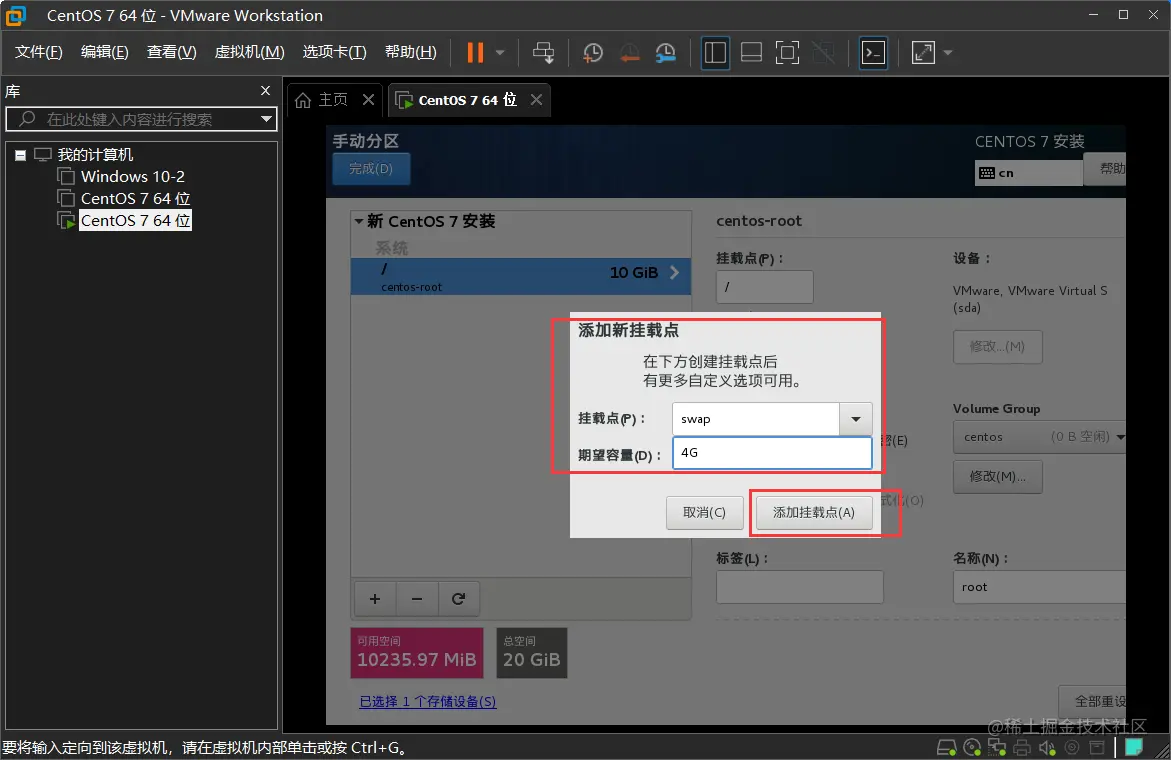
Task: Click the 添加挂载点(A) button
Action: 814,512
